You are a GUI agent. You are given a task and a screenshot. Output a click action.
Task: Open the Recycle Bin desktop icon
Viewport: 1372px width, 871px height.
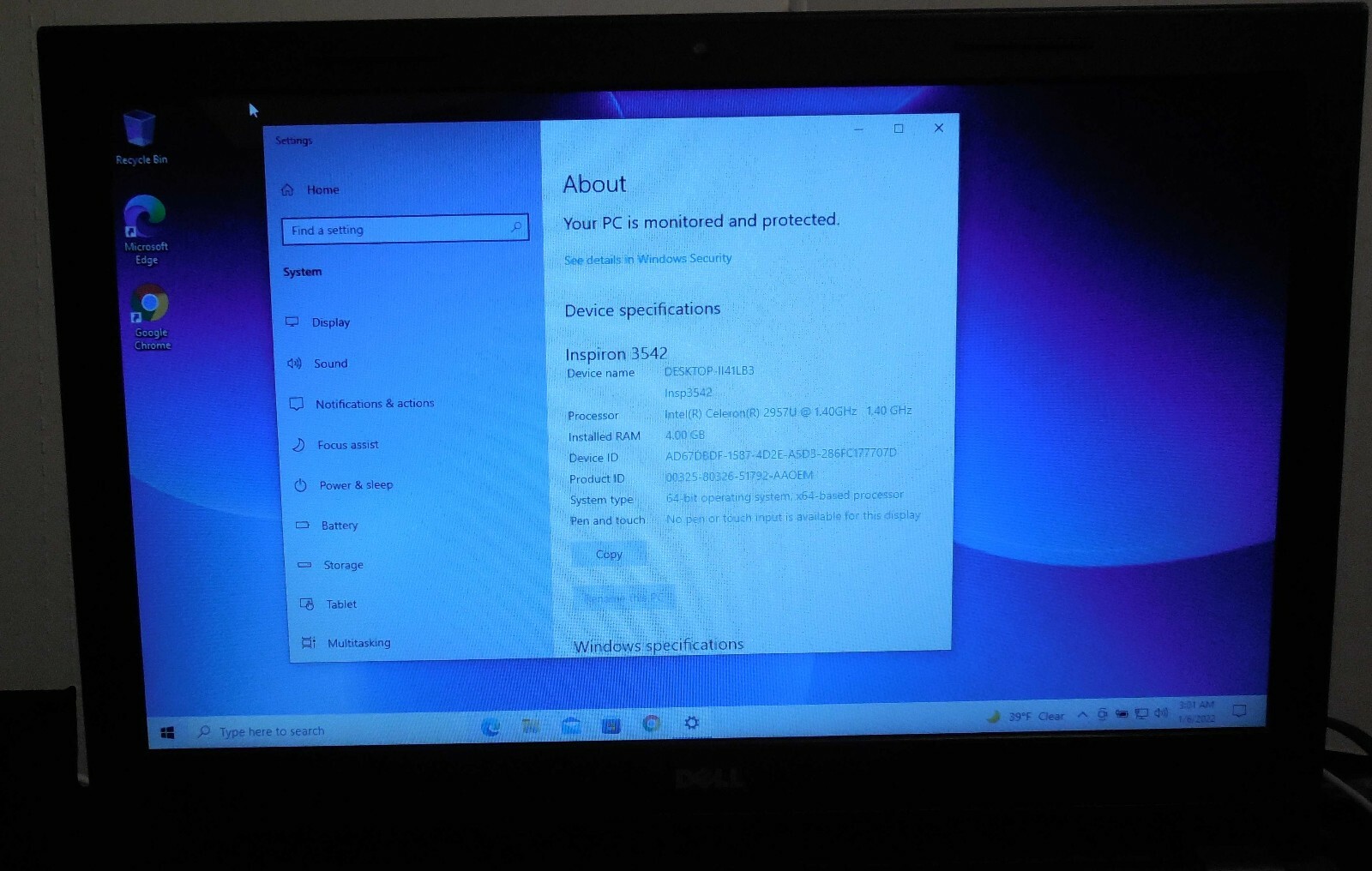(140, 137)
